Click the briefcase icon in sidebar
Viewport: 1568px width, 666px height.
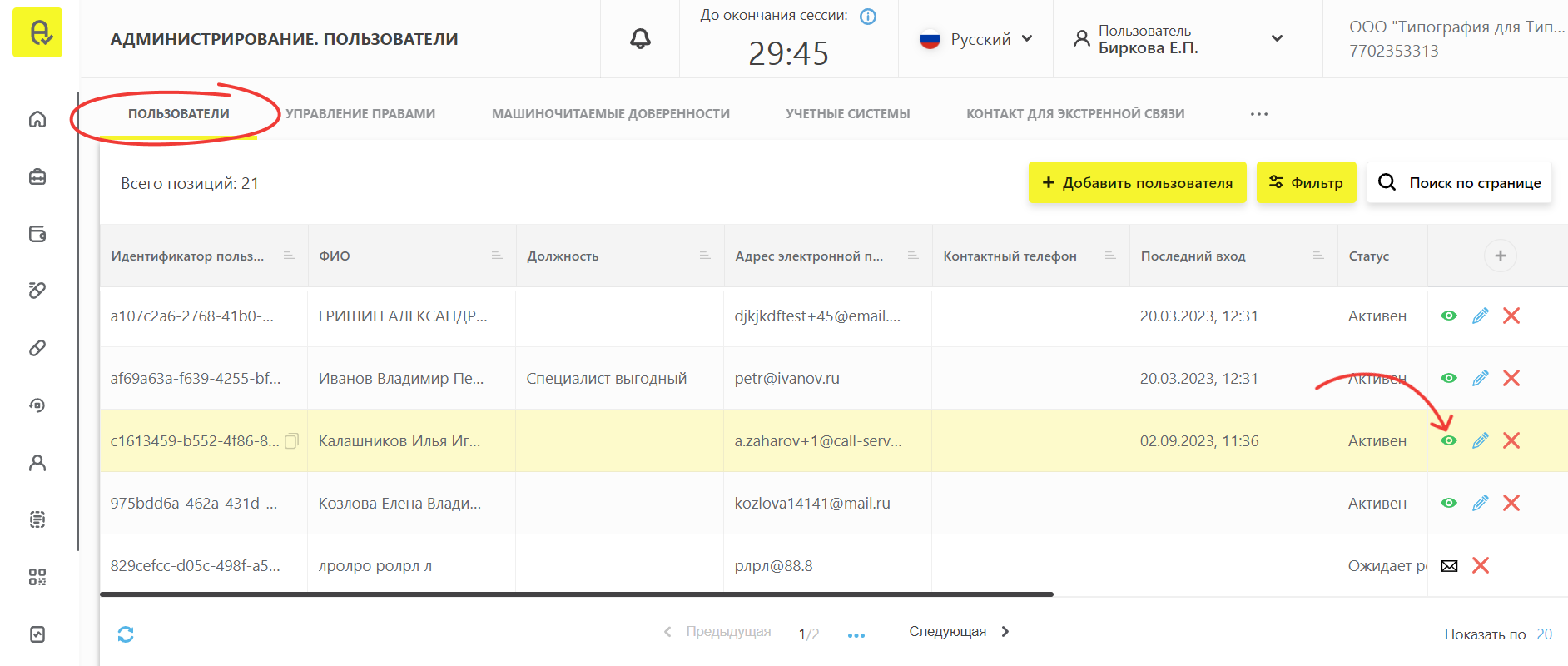(x=37, y=176)
